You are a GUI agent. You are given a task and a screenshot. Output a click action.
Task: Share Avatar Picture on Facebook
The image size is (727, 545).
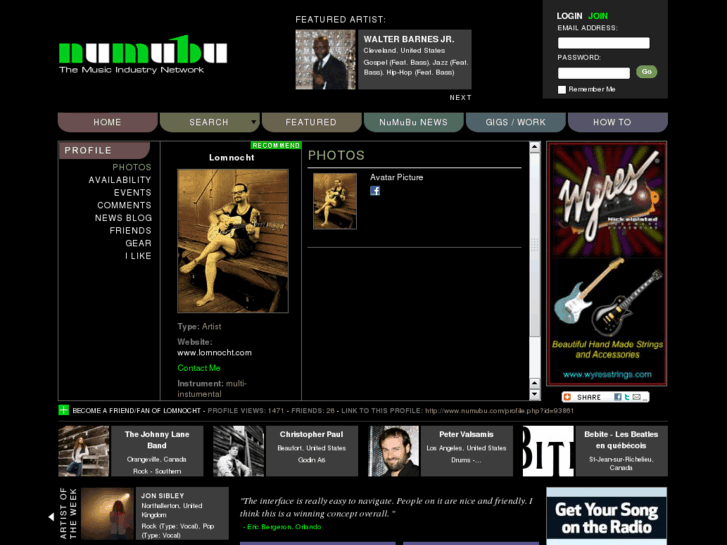375,191
